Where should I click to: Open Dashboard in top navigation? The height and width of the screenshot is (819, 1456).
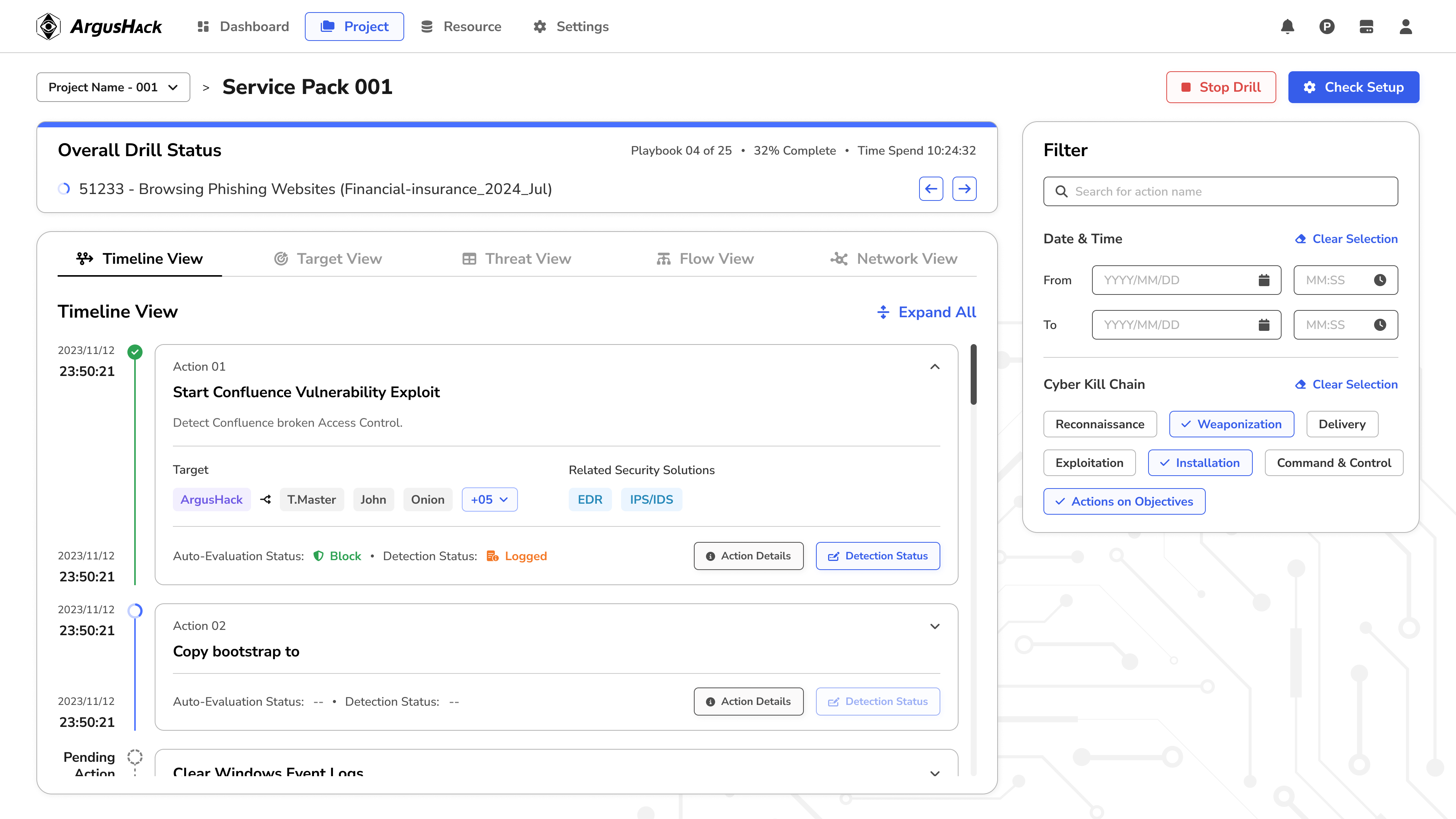pyautogui.click(x=243, y=27)
